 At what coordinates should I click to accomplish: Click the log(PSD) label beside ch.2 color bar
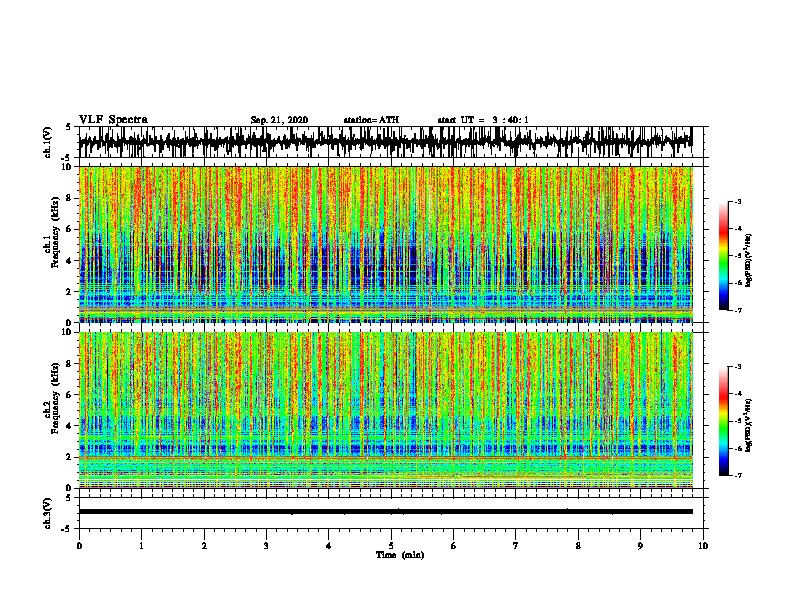click(x=749, y=425)
